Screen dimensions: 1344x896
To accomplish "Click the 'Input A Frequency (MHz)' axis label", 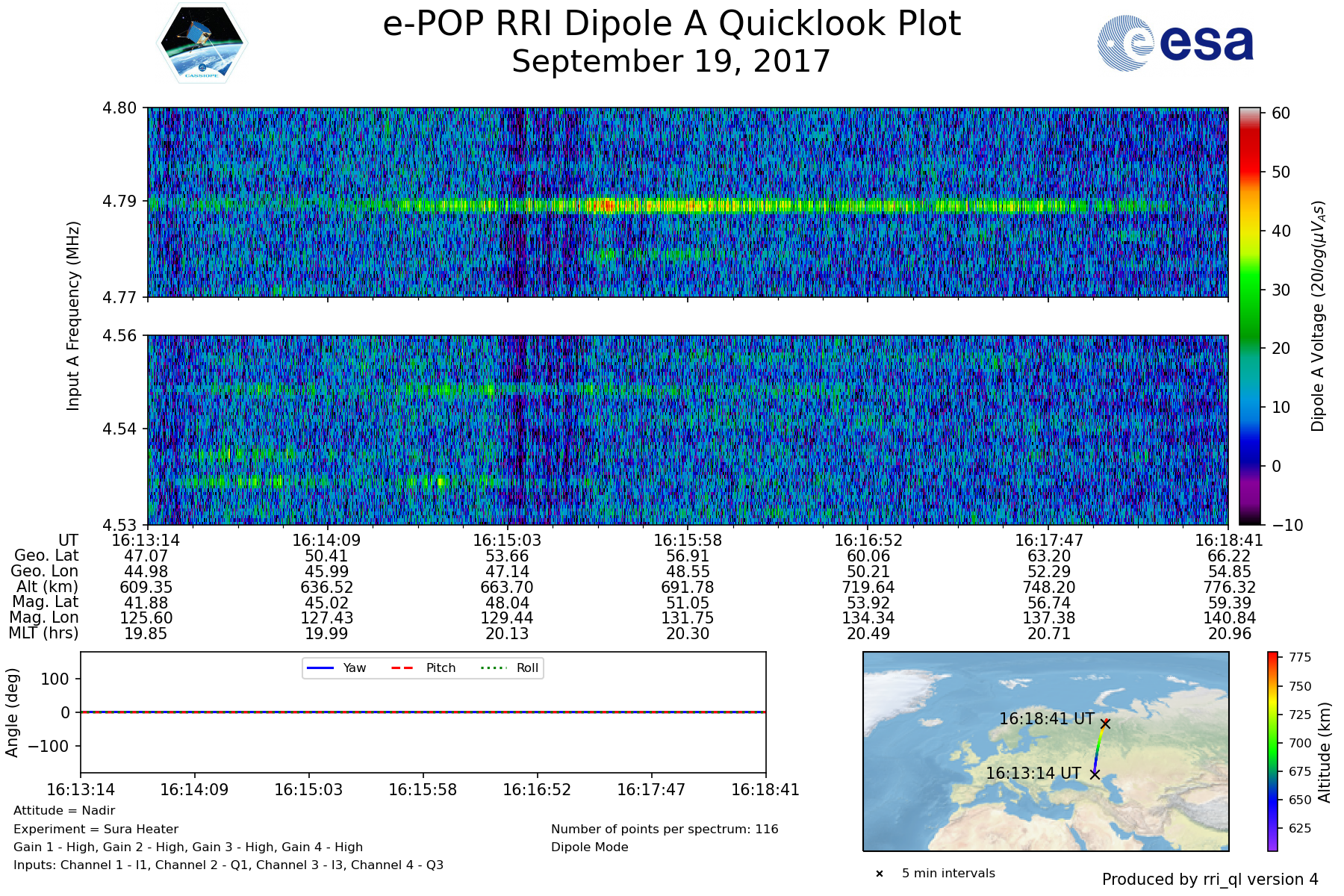I will [x=73, y=316].
